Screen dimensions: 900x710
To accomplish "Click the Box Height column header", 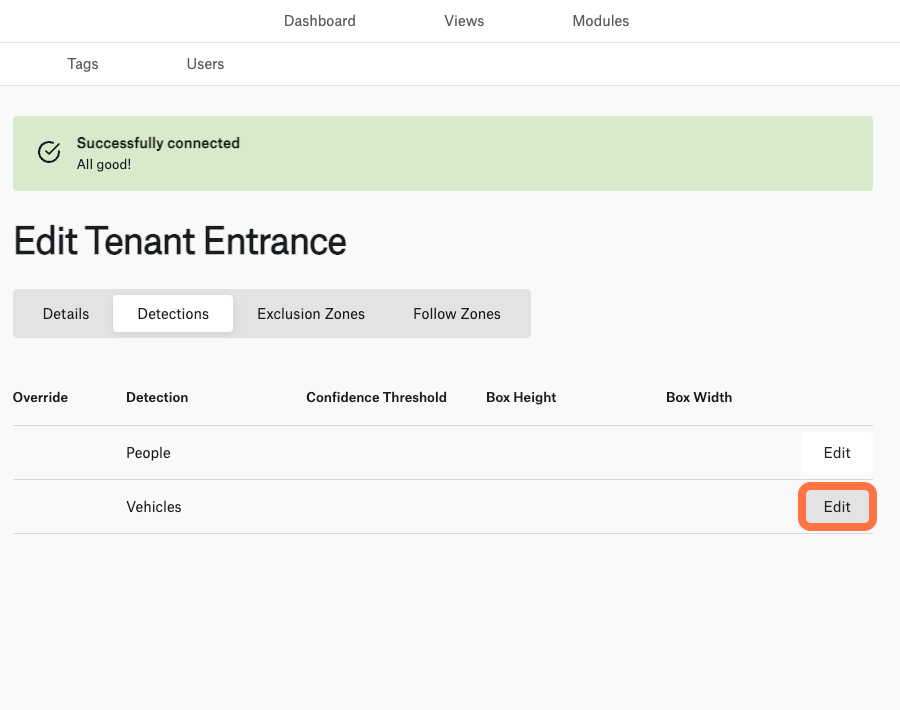I will pyautogui.click(x=521, y=397).
